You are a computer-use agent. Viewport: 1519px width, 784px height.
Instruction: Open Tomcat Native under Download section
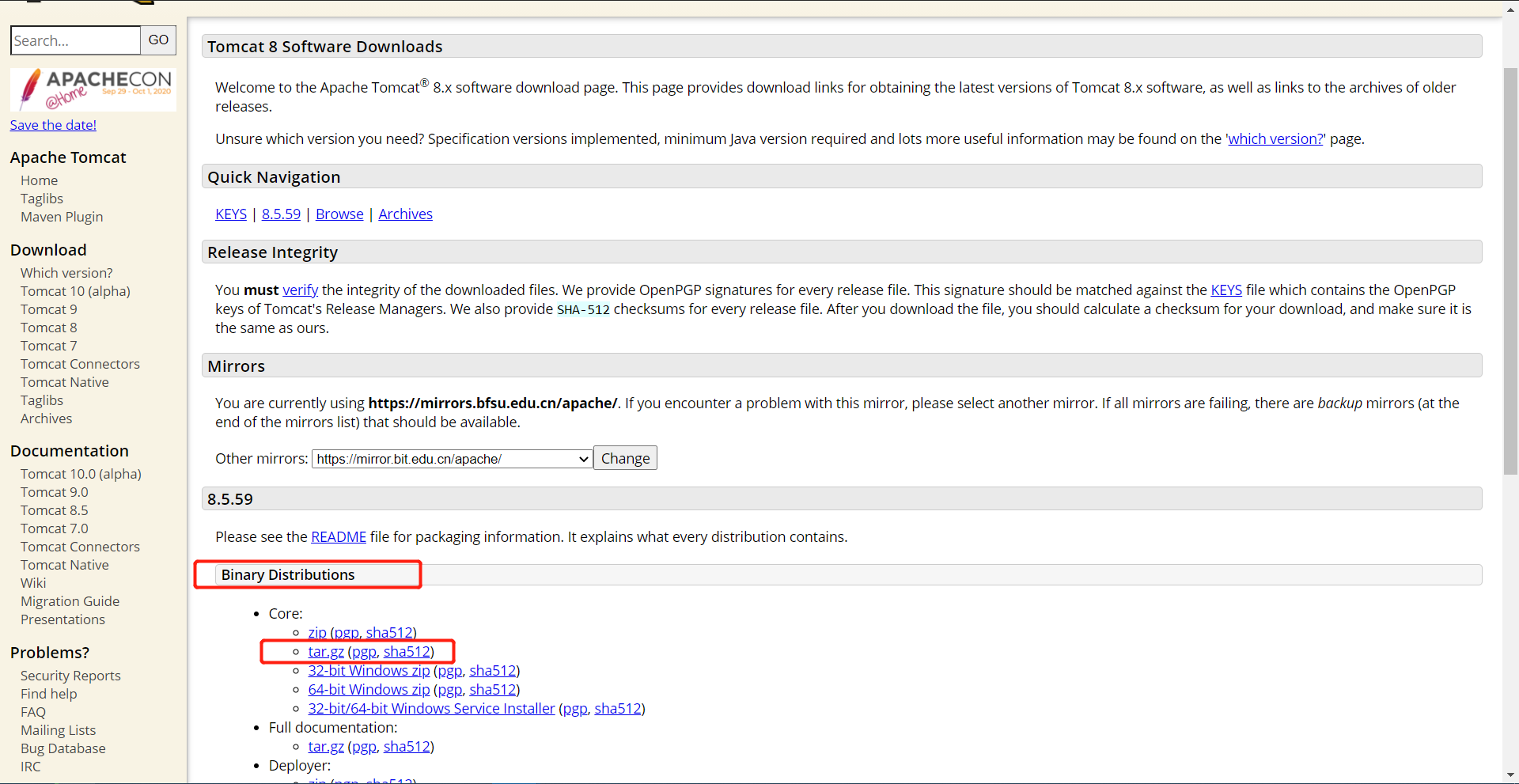[65, 382]
